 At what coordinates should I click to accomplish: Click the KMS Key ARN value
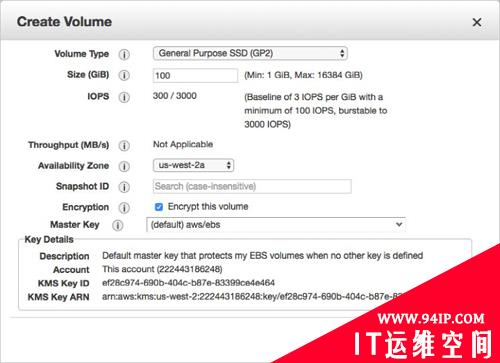pyautogui.click(x=252, y=296)
